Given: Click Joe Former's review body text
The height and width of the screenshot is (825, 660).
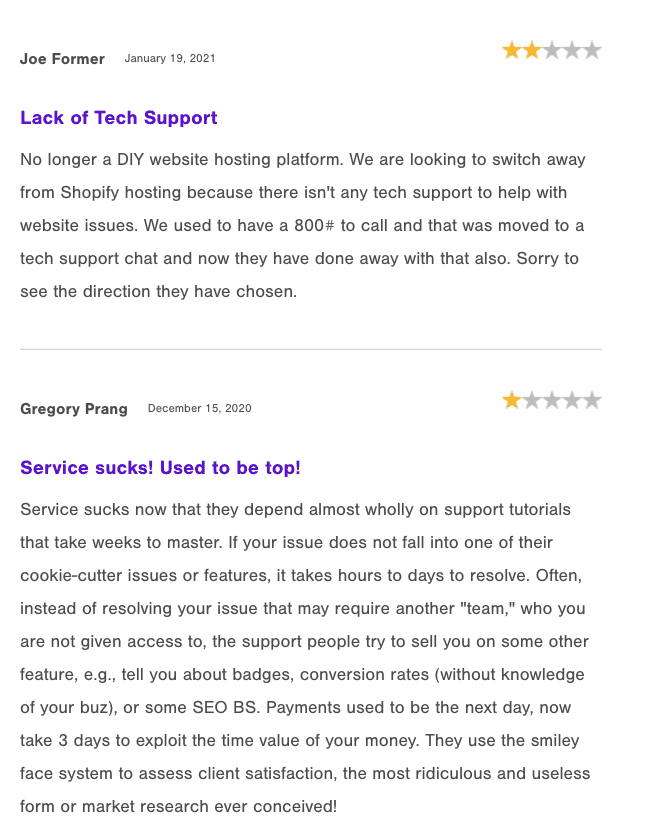Looking at the screenshot, I should coord(300,225).
